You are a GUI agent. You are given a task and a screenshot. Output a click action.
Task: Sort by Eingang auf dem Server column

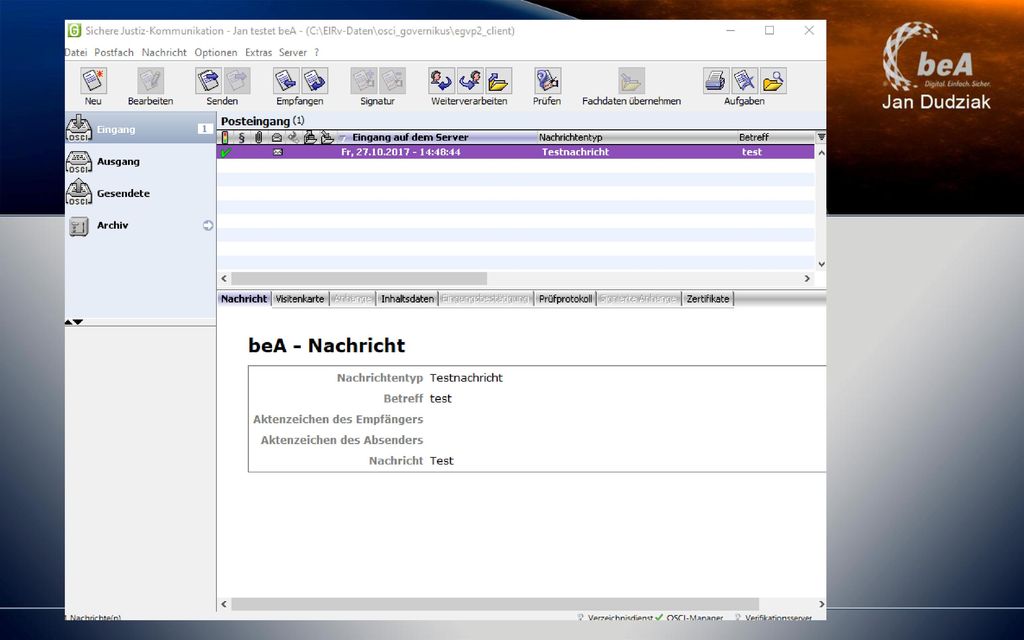(410, 138)
